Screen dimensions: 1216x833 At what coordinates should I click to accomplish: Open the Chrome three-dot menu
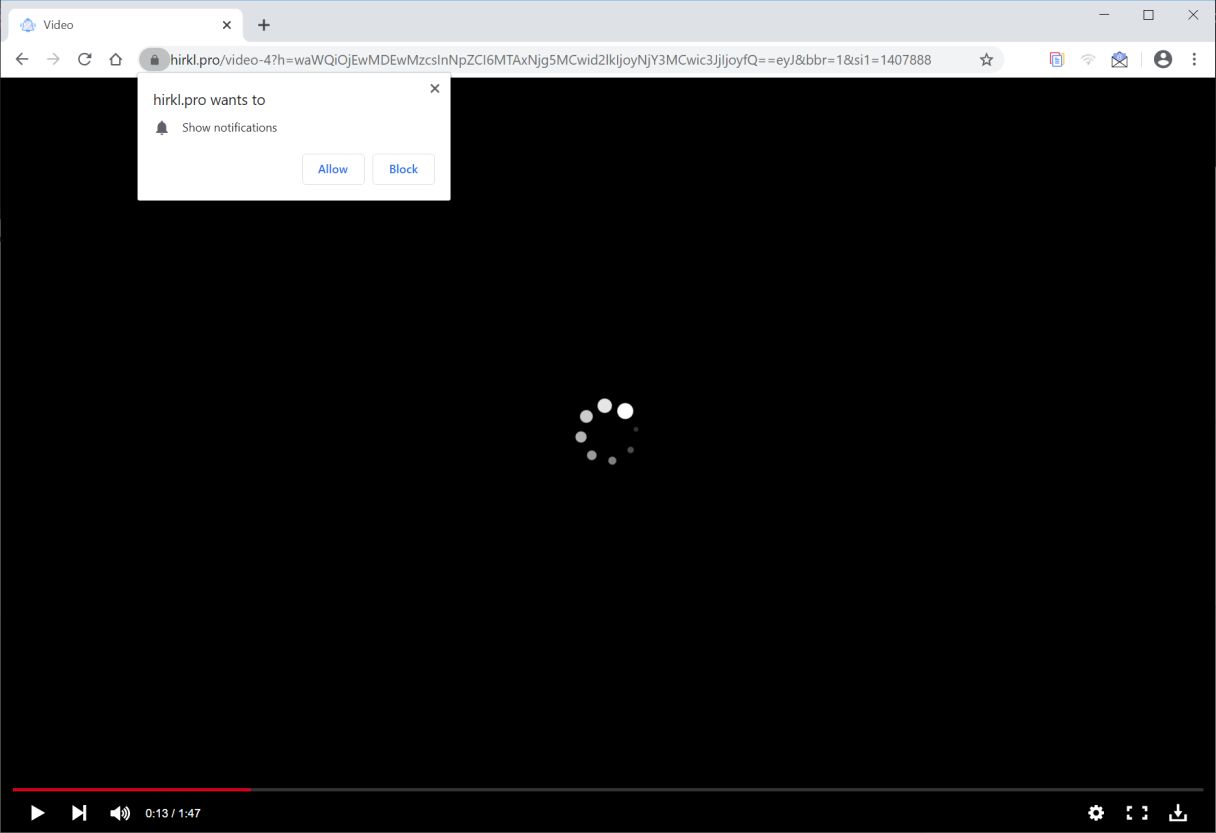1194,60
